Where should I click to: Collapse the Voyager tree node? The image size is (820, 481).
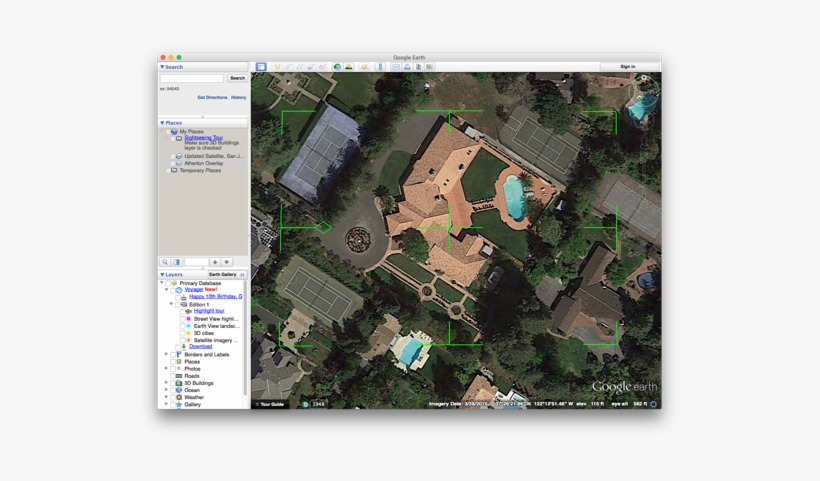click(166, 289)
